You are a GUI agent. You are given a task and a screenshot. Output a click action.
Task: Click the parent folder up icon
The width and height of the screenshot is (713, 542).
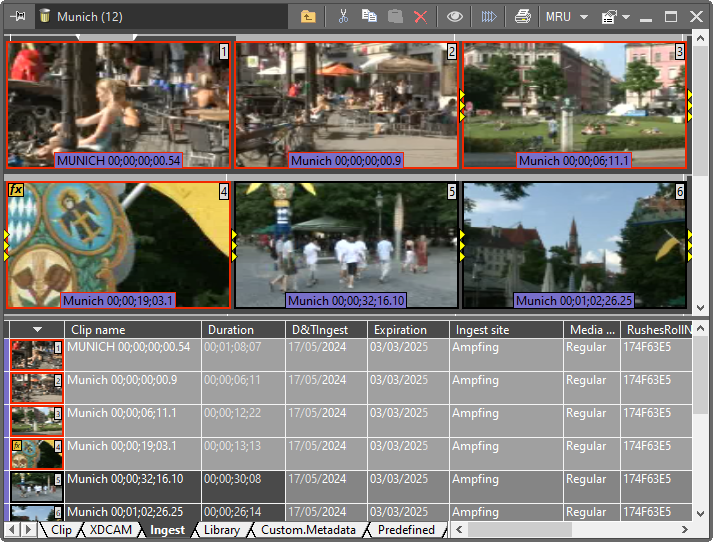308,16
